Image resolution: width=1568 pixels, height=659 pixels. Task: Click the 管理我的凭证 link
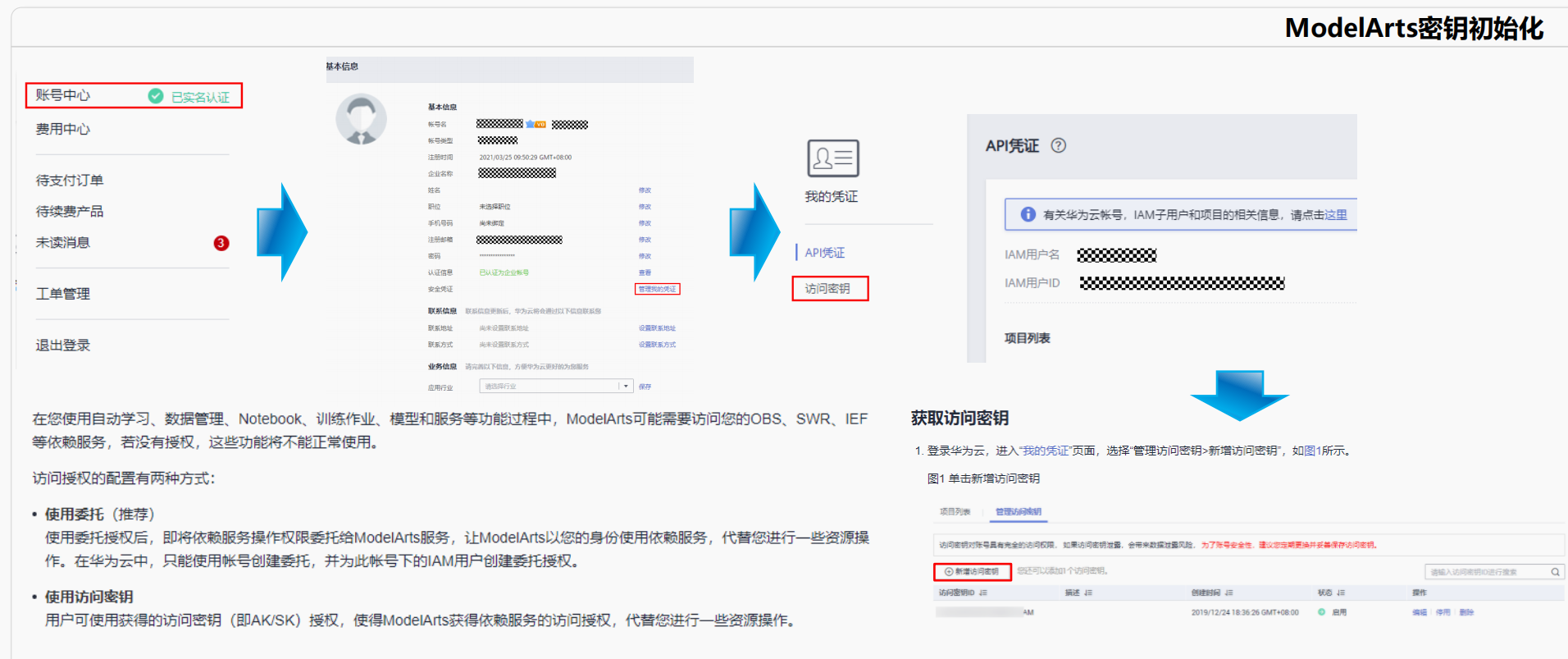[x=658, y=289]
